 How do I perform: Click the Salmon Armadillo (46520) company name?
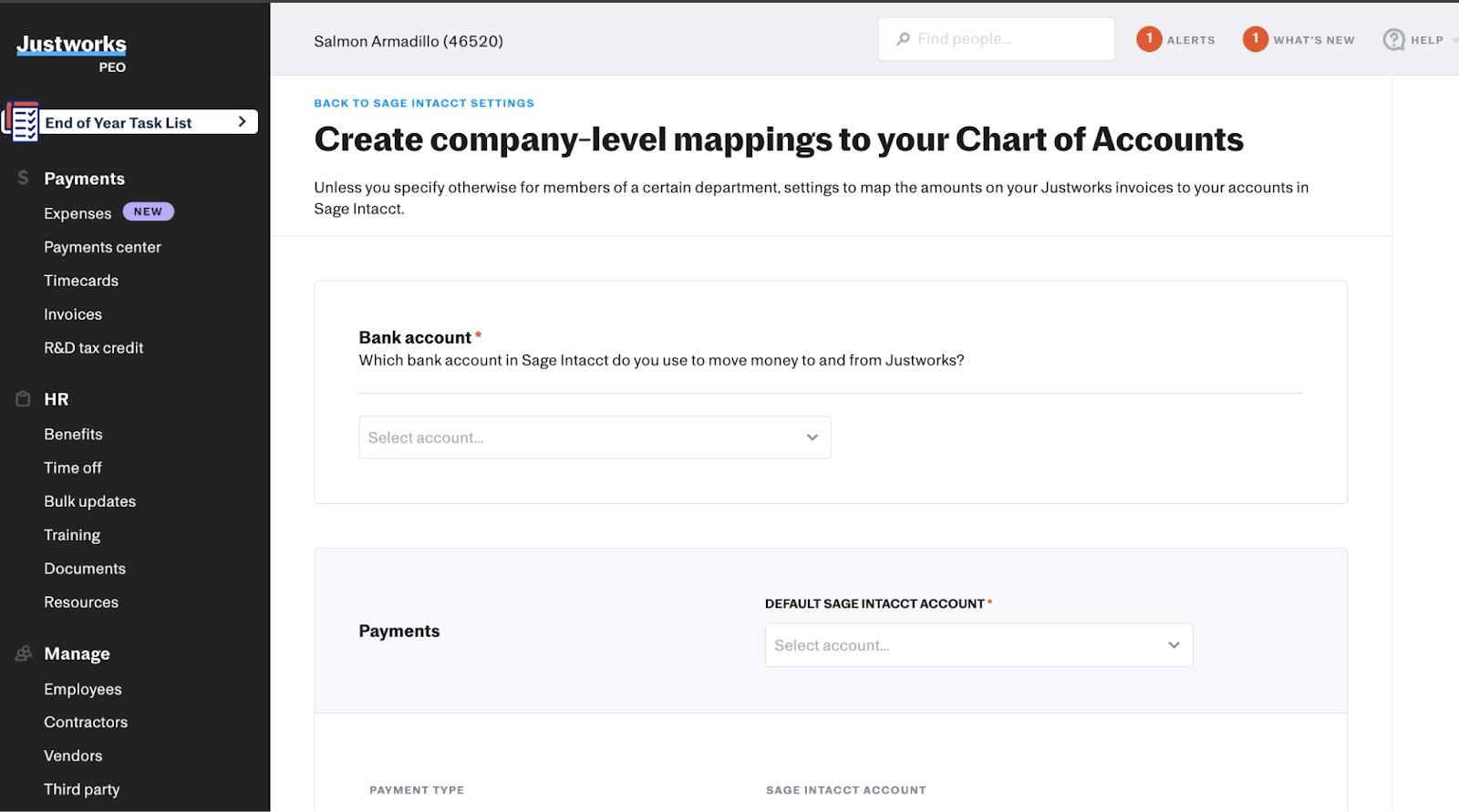[409, 41]
